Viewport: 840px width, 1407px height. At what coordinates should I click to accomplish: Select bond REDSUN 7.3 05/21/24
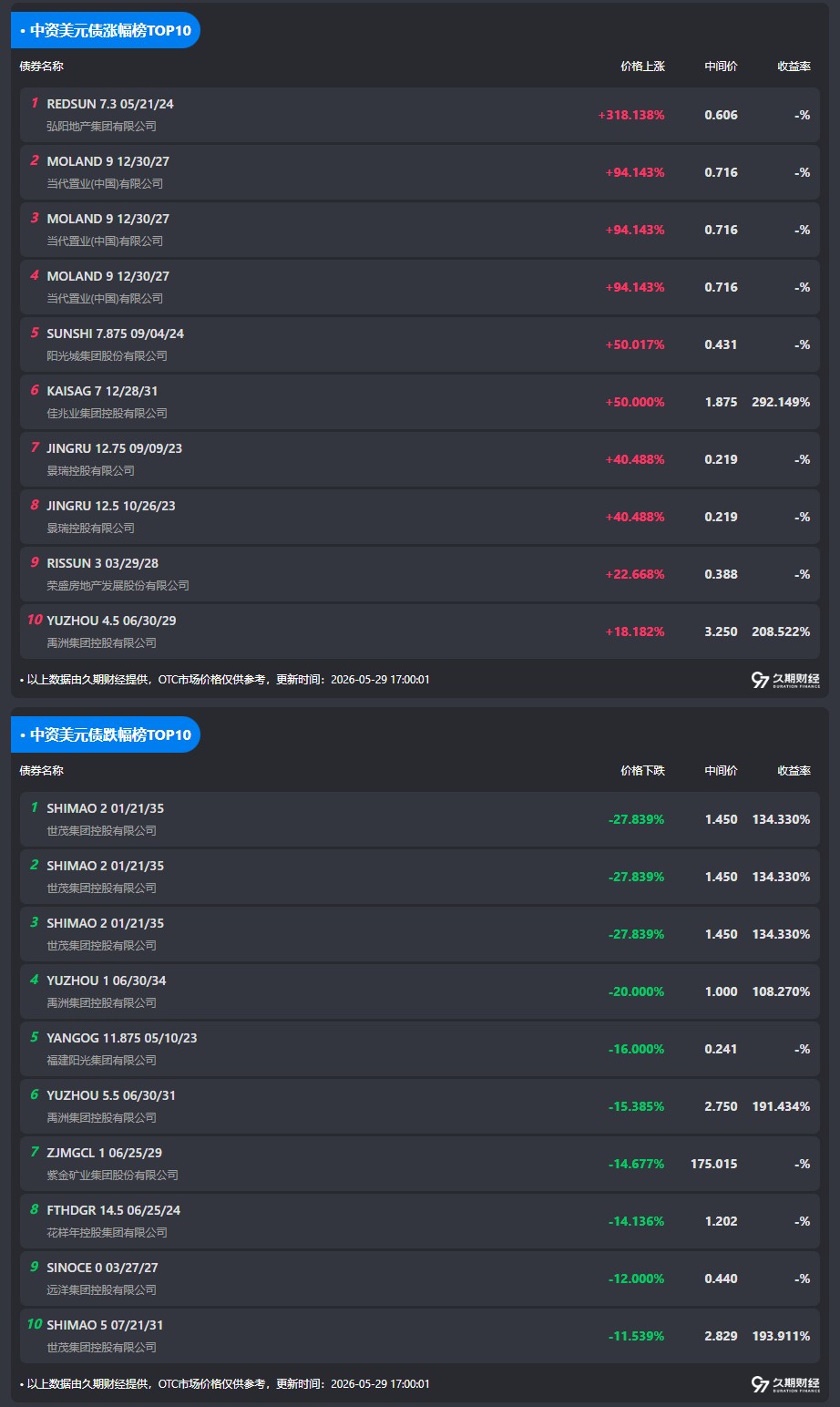coord(110,104)
